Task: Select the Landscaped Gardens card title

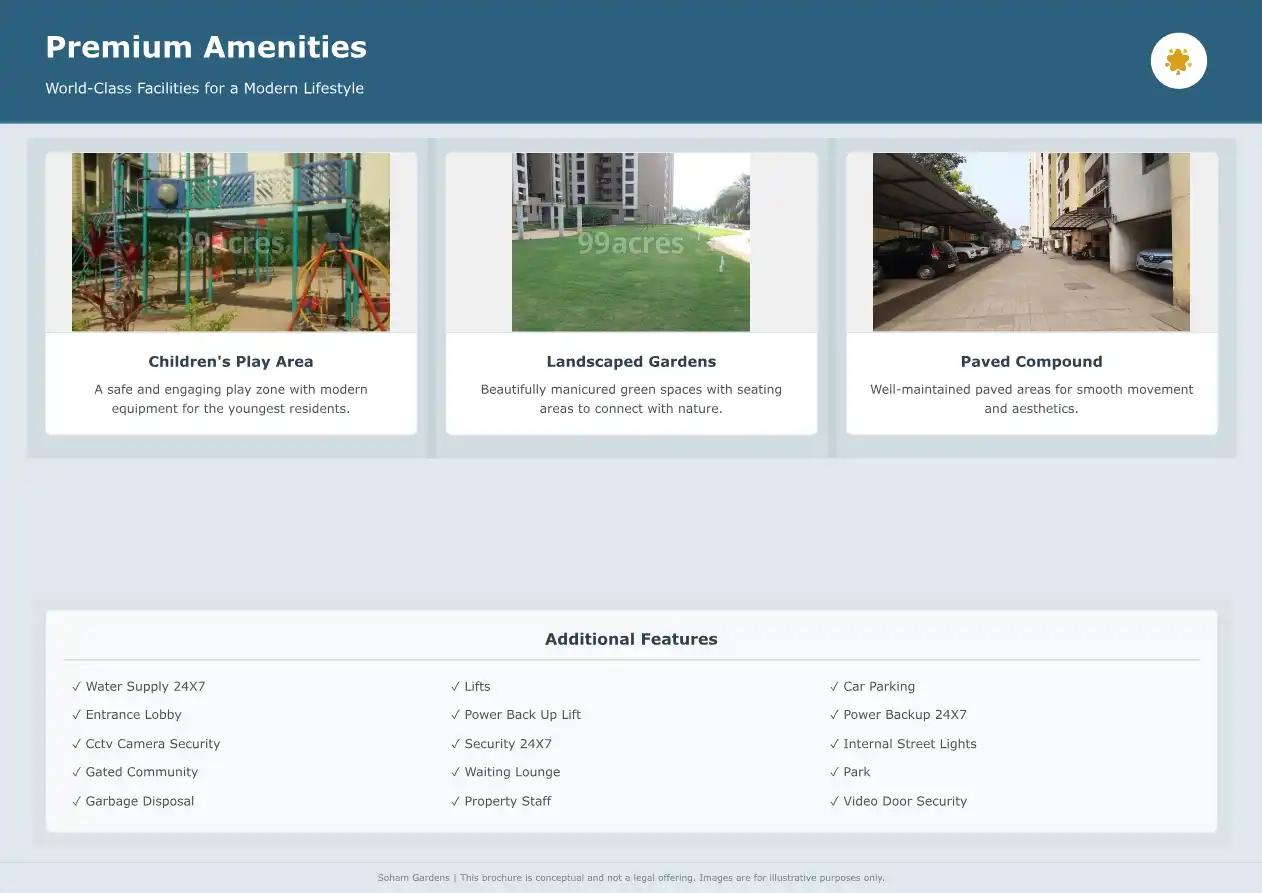Action: 631,362
